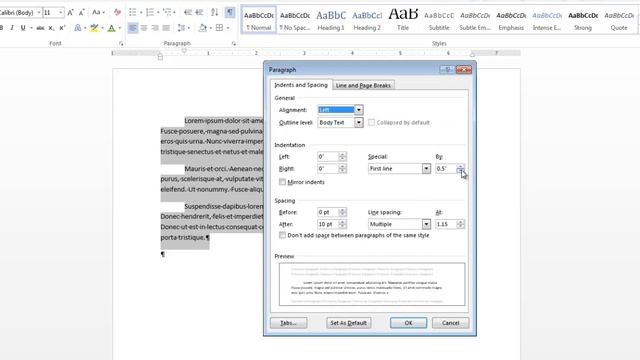Clear all formatting with eraser icon
This screenshot has width=640, height=360.
(x=117, y=13)
